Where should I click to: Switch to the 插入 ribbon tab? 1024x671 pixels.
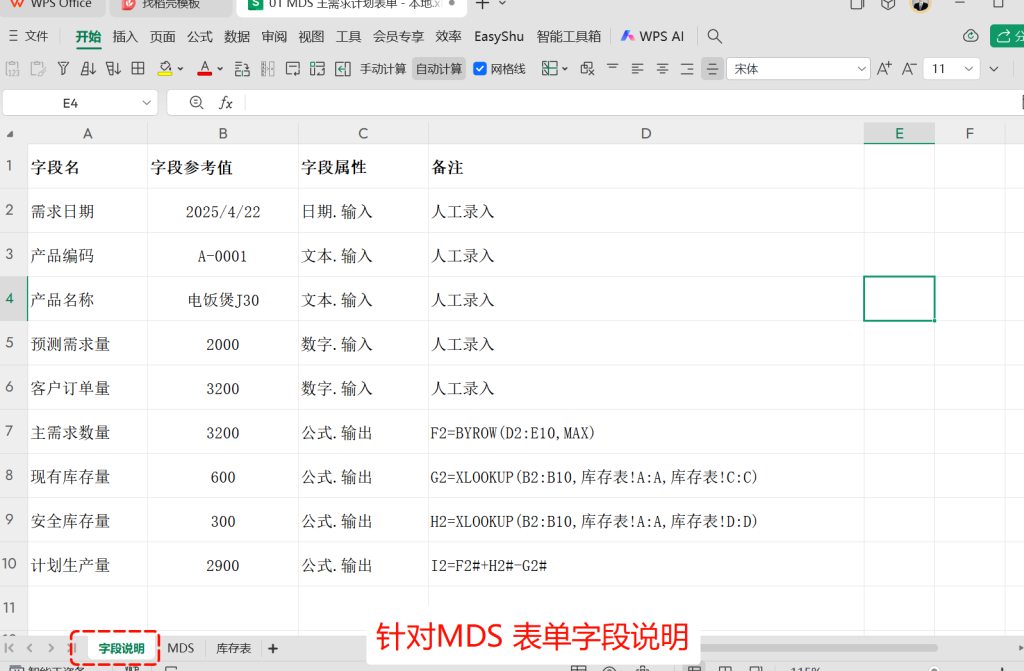point(125,37)
